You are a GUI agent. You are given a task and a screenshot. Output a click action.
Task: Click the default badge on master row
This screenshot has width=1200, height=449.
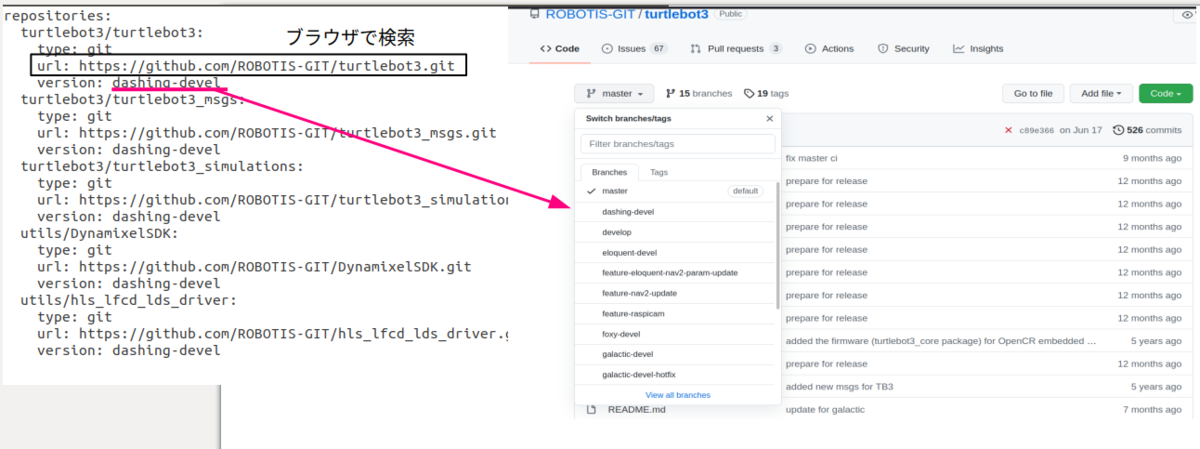[745, 190]
